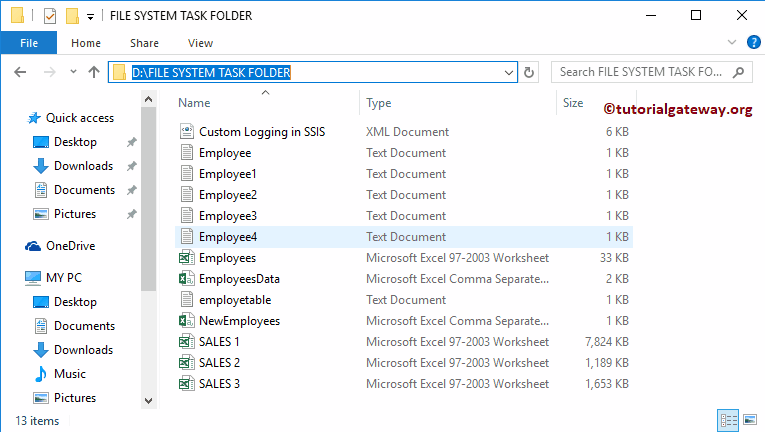This screenshot has width=765, height=432.
Task: Click the Up directory arrow icon
Action: point(94,72)
